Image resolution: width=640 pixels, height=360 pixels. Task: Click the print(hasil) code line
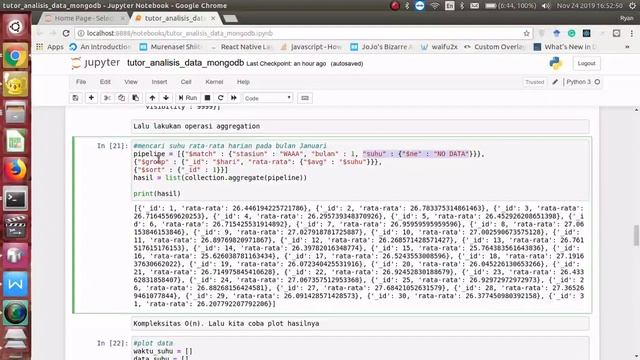(157, 193)
